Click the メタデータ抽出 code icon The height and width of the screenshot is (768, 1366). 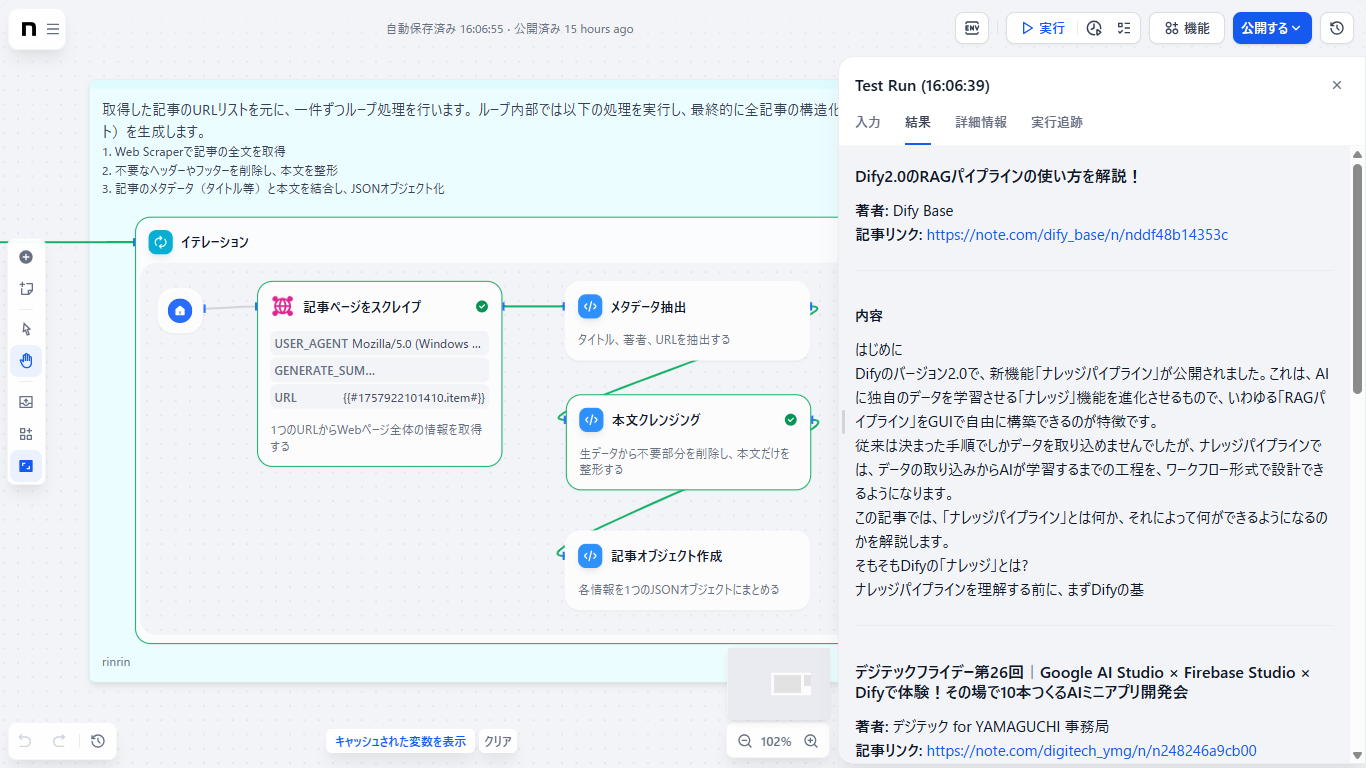[x=590, y=307]
